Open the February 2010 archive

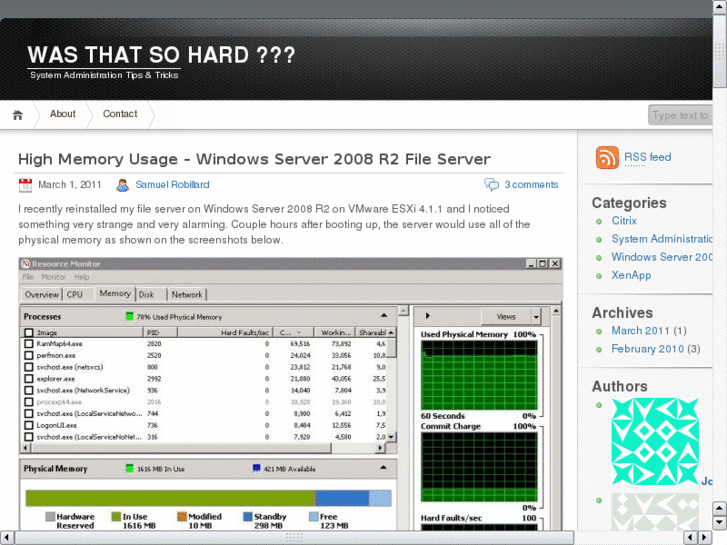point(648,349)
